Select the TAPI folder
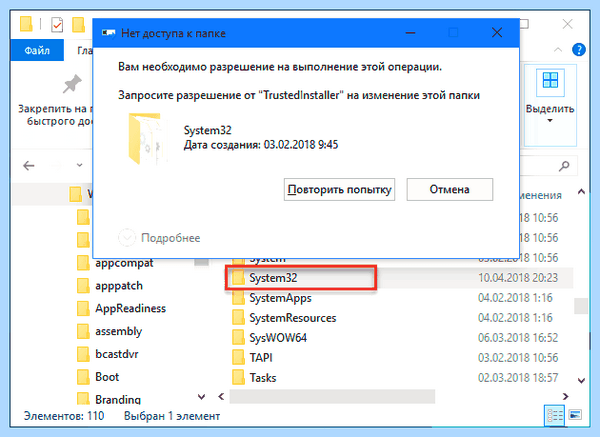Screen dimensions: 600x437 [x=261, y=357]
